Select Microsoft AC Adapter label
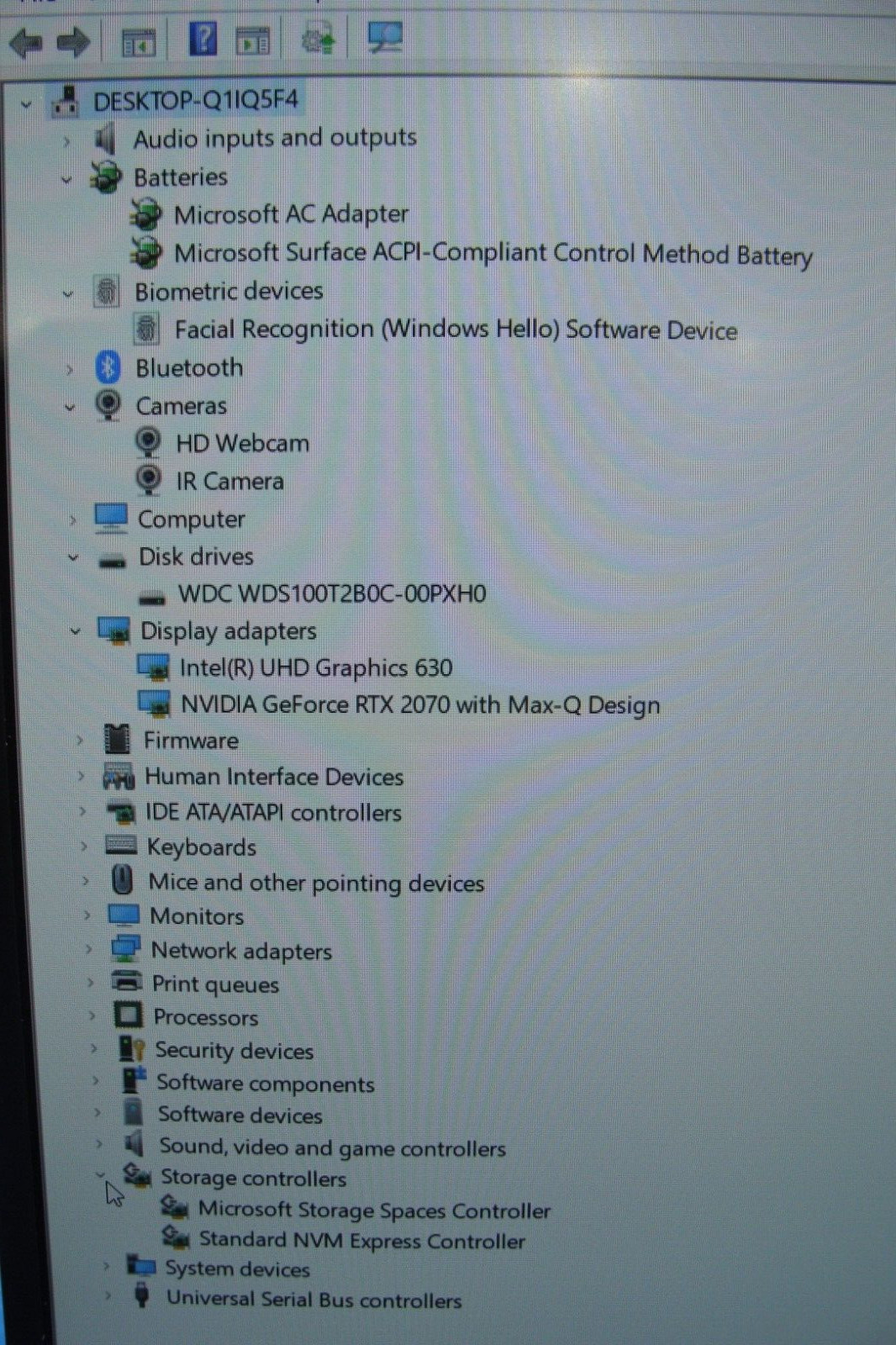 coord(291,214)
